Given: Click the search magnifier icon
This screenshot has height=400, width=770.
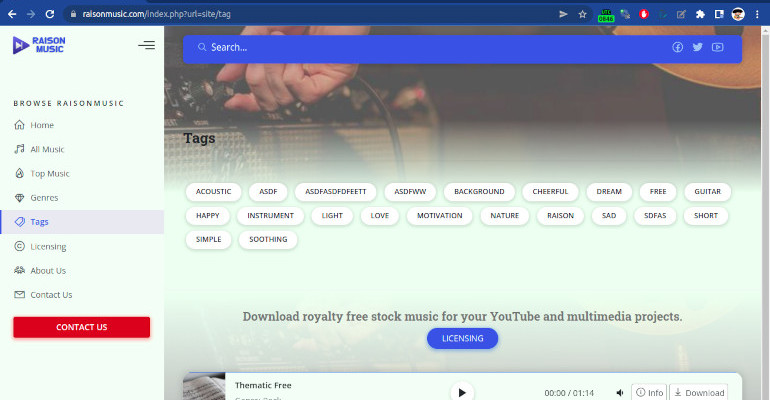Looking at the screenshot, I should pos(202,47).
